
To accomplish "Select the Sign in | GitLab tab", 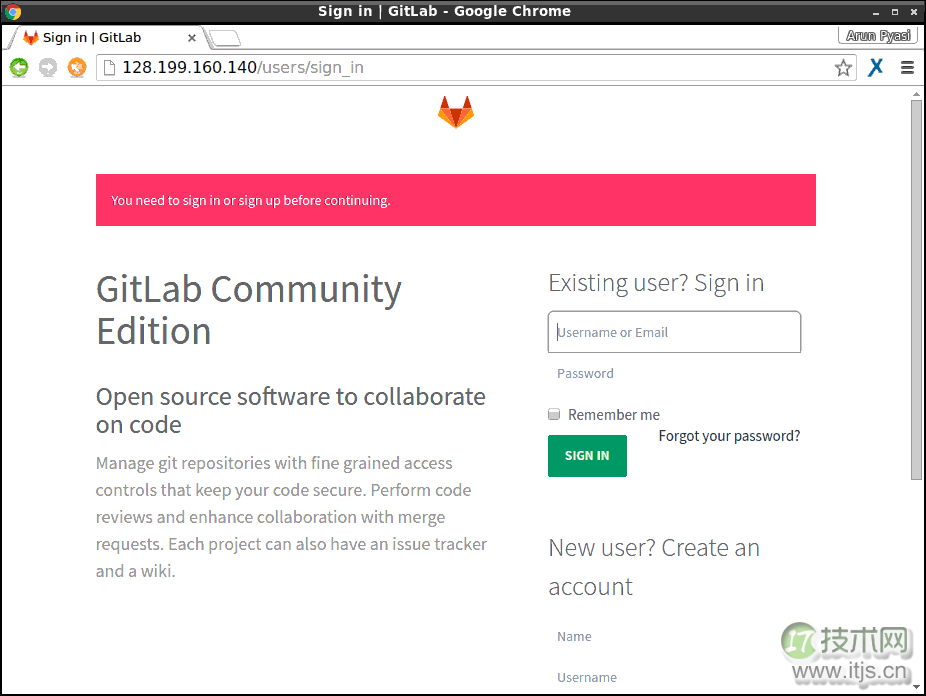I will pyautogui.click(x=106, y=38).
